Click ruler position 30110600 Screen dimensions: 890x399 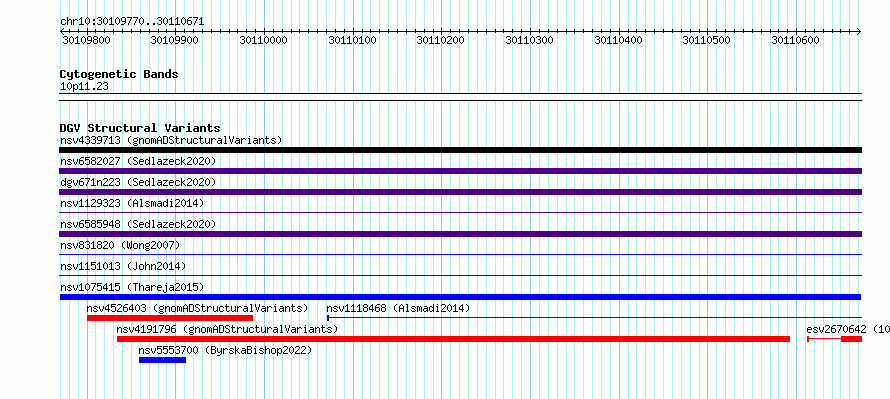(795, 40)
